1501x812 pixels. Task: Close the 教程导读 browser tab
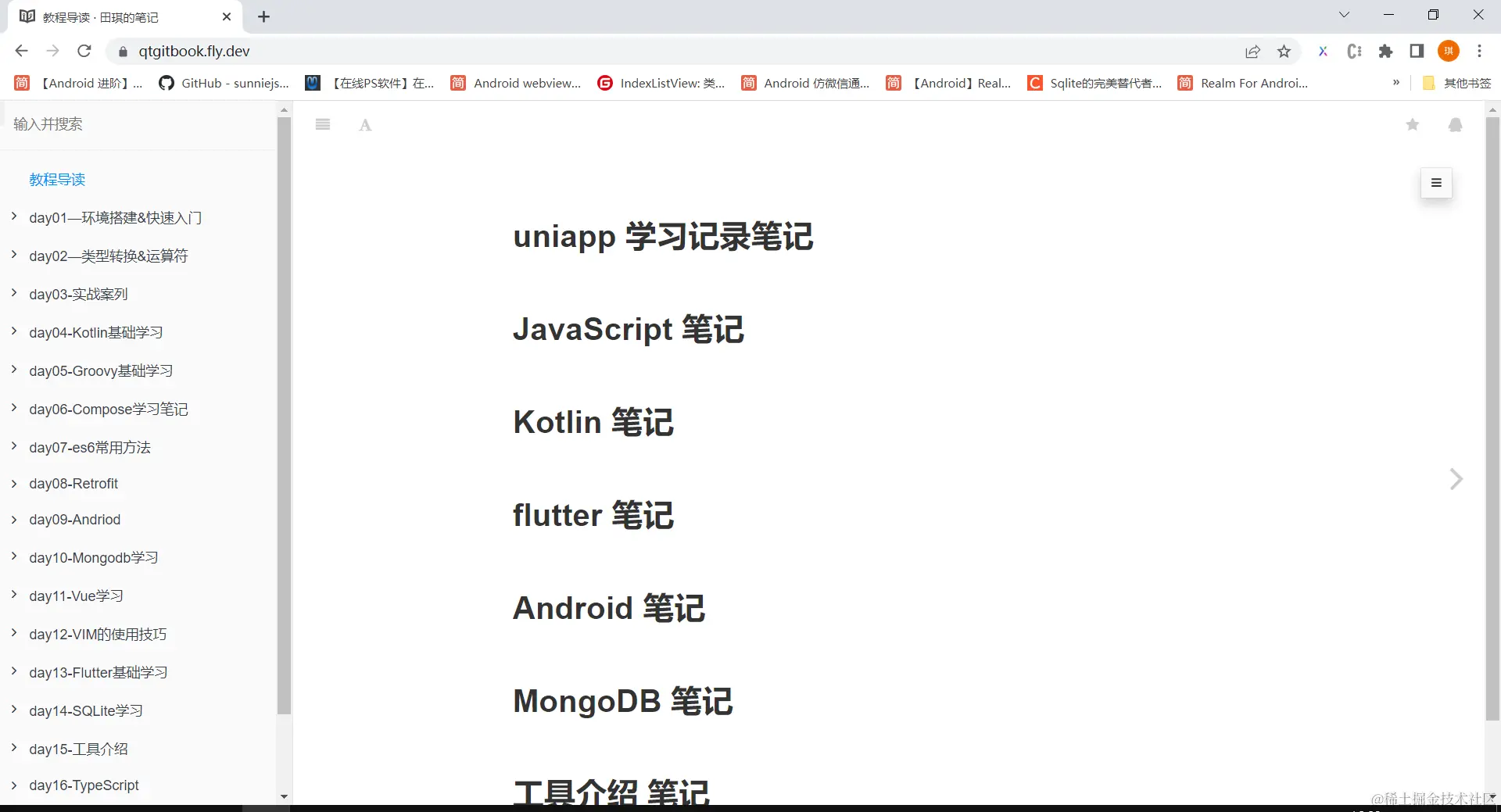[227, 16]
